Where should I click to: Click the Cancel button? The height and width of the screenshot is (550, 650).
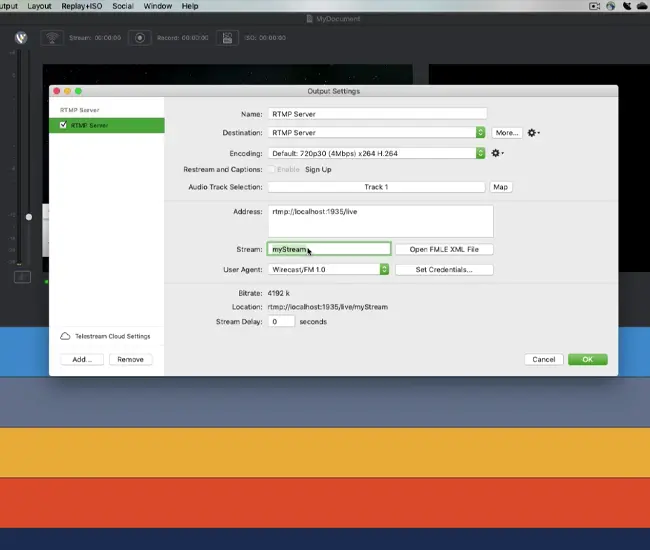(543, 359)
